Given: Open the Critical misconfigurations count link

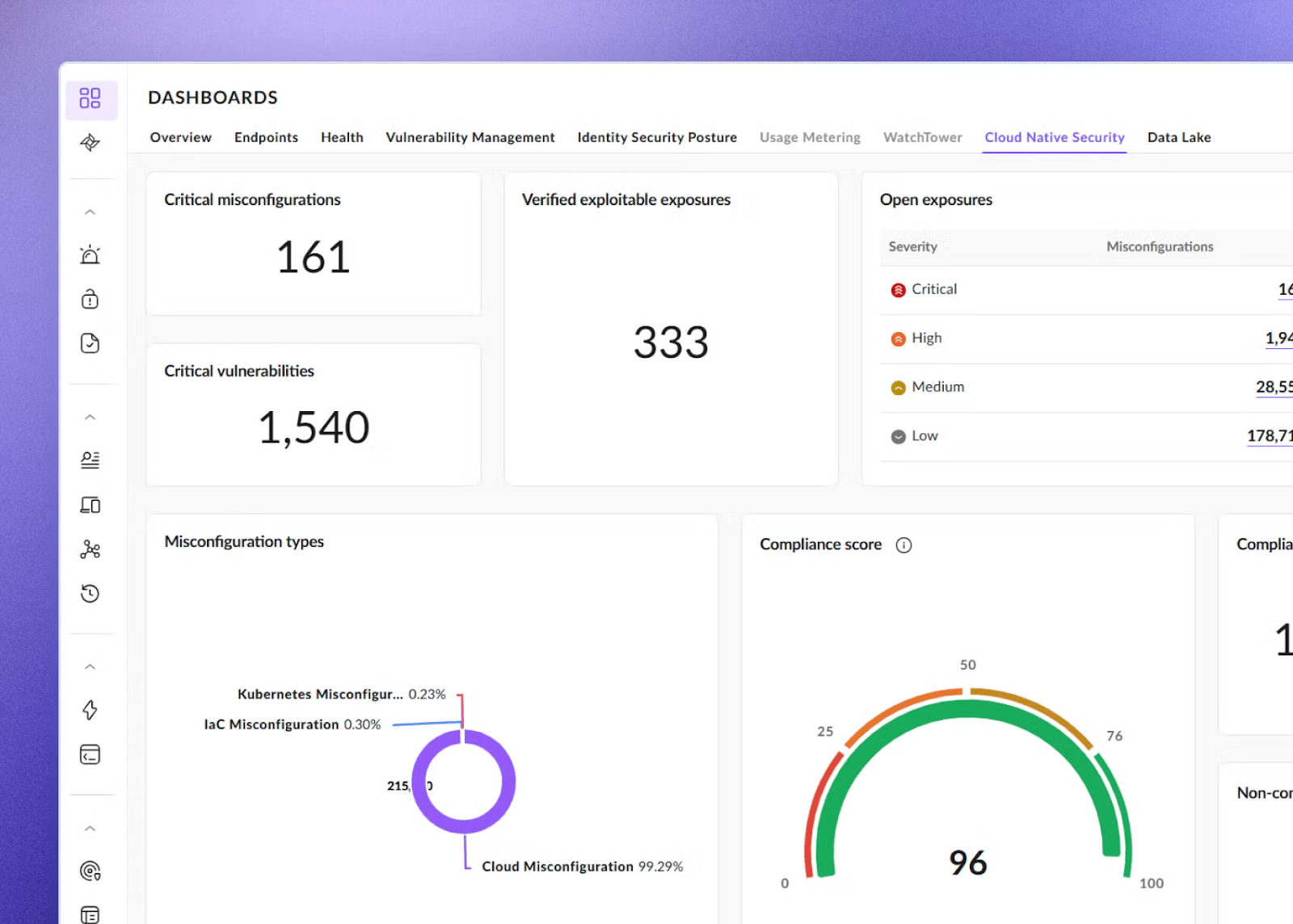Looking at the screenshot, I should point(1285,289).
